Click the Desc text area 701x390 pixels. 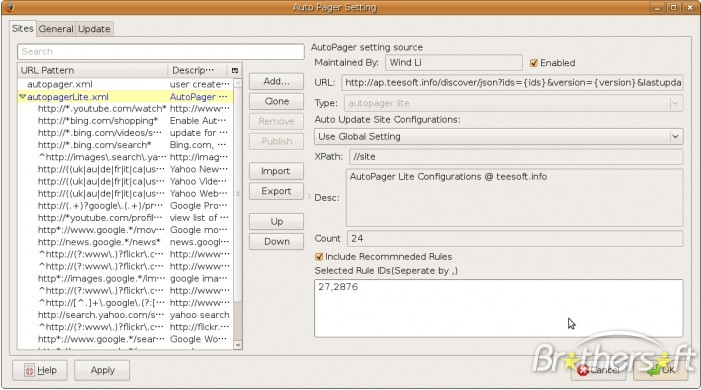tap(515, 198)
